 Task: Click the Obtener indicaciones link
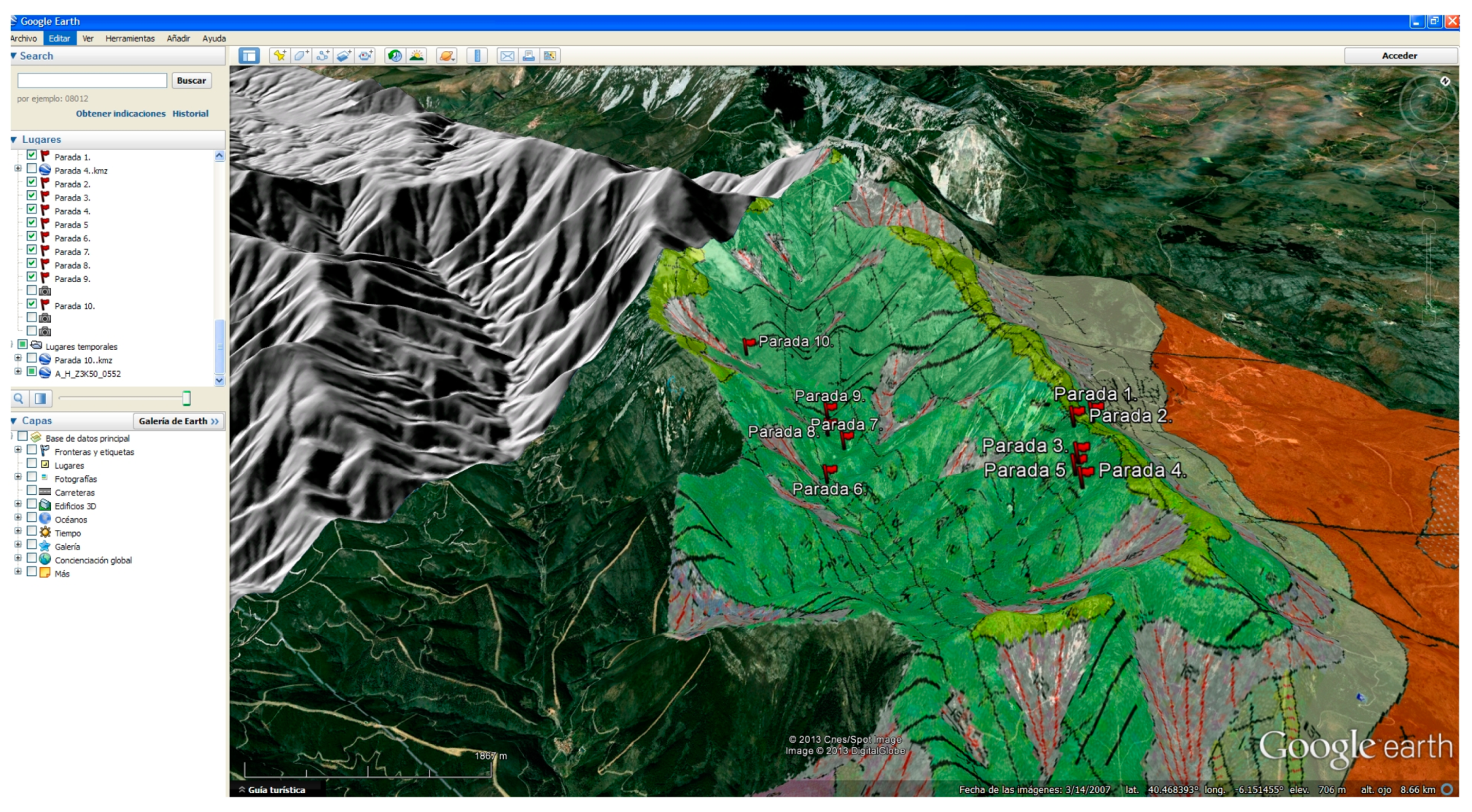(120, 114)
